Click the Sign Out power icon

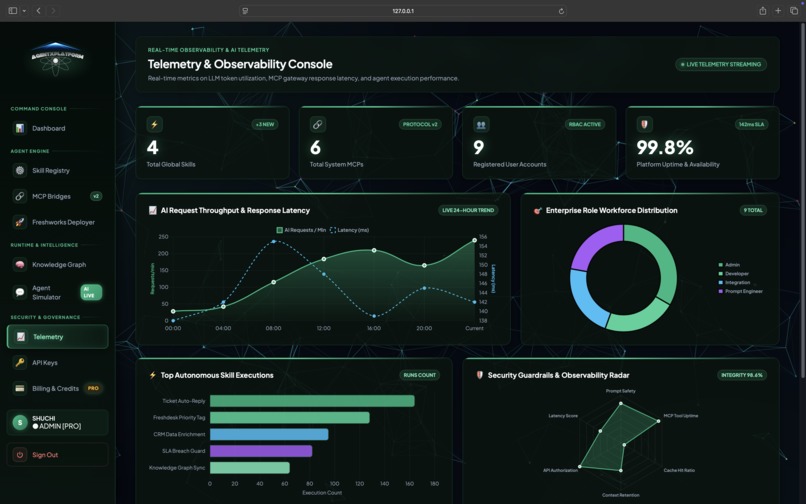[20, 455]
